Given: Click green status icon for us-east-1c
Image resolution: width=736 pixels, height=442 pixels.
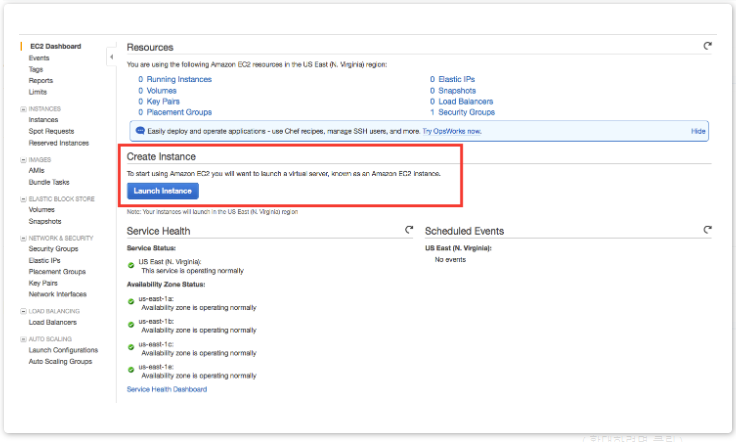Looking at the screenshot, I should pyautogui.click(x=131, y=347).
